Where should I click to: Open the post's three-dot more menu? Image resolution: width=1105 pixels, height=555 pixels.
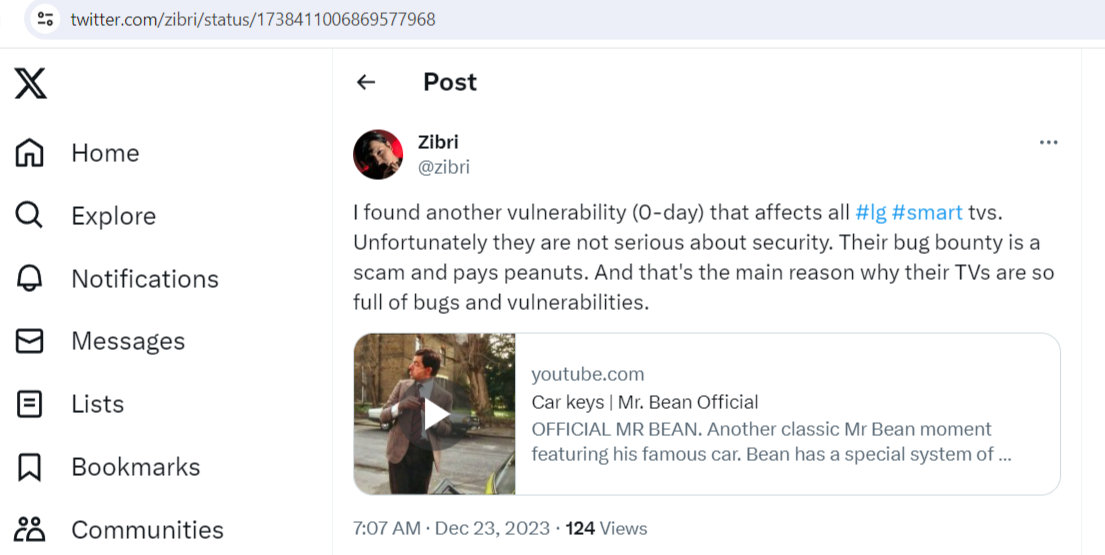(x=1048, y=143)
